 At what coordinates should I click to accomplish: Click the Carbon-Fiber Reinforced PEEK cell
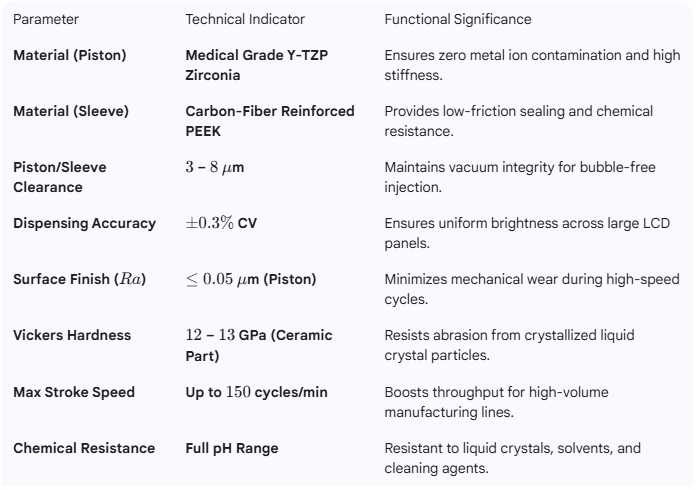pyautogui.click(x=270, y=120)
